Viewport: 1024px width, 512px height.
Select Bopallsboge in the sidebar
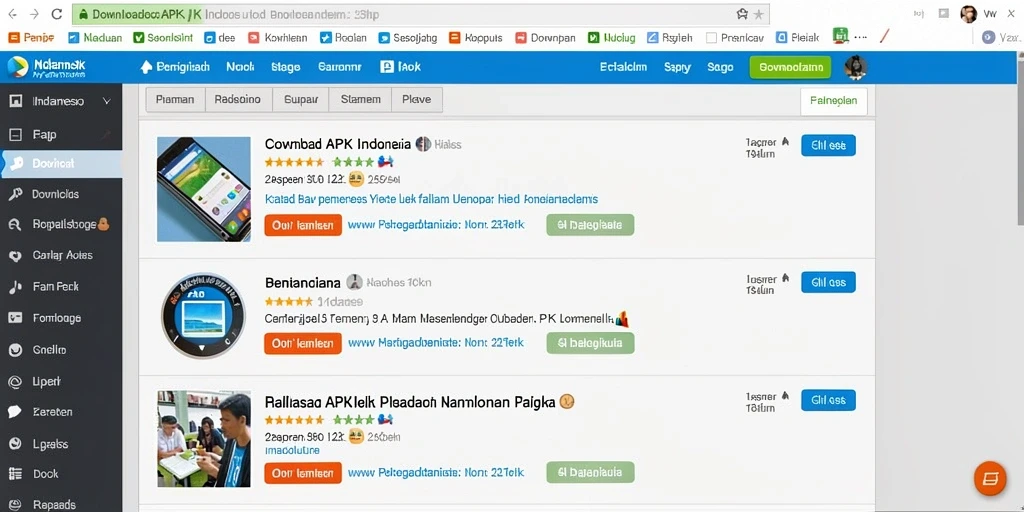click(x=61, y=225)
